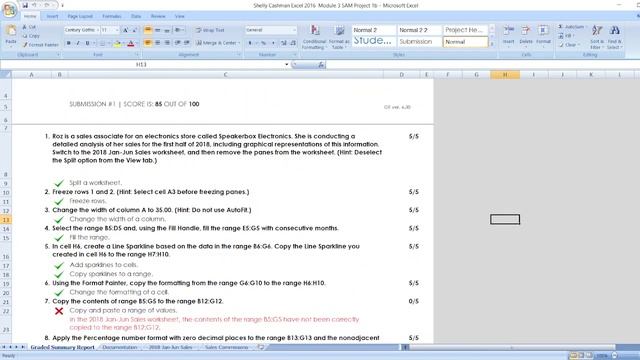Viewport: 640px width, 360px height.
Task: Toggle bottom vertical alignment
Action: click(167, 30)
